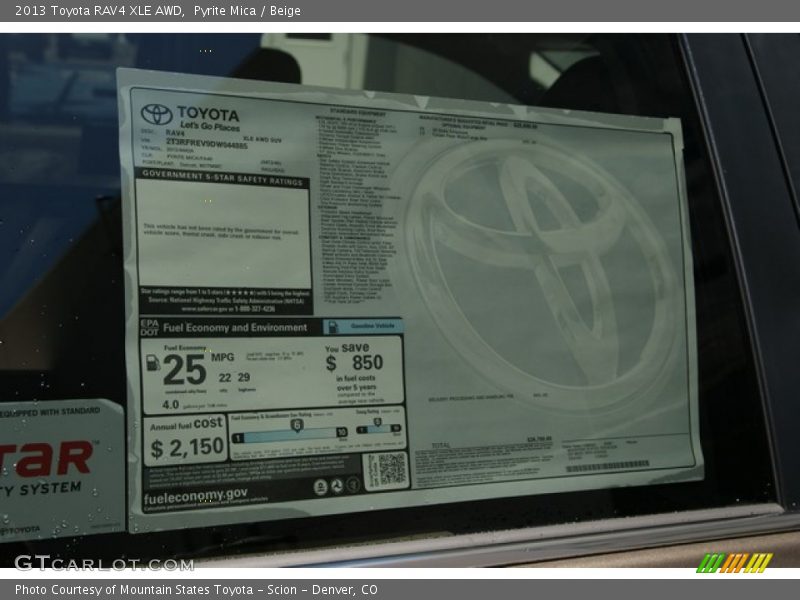800x600 pixels.
Task: Click the QR code on the sticker
Action: point(391,469)
